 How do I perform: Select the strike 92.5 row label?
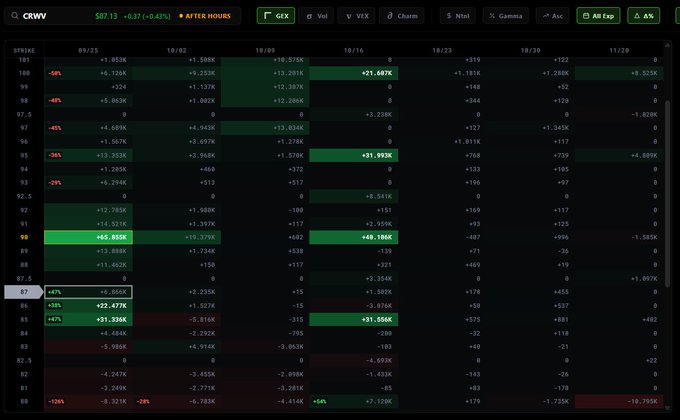click(24, 197)
